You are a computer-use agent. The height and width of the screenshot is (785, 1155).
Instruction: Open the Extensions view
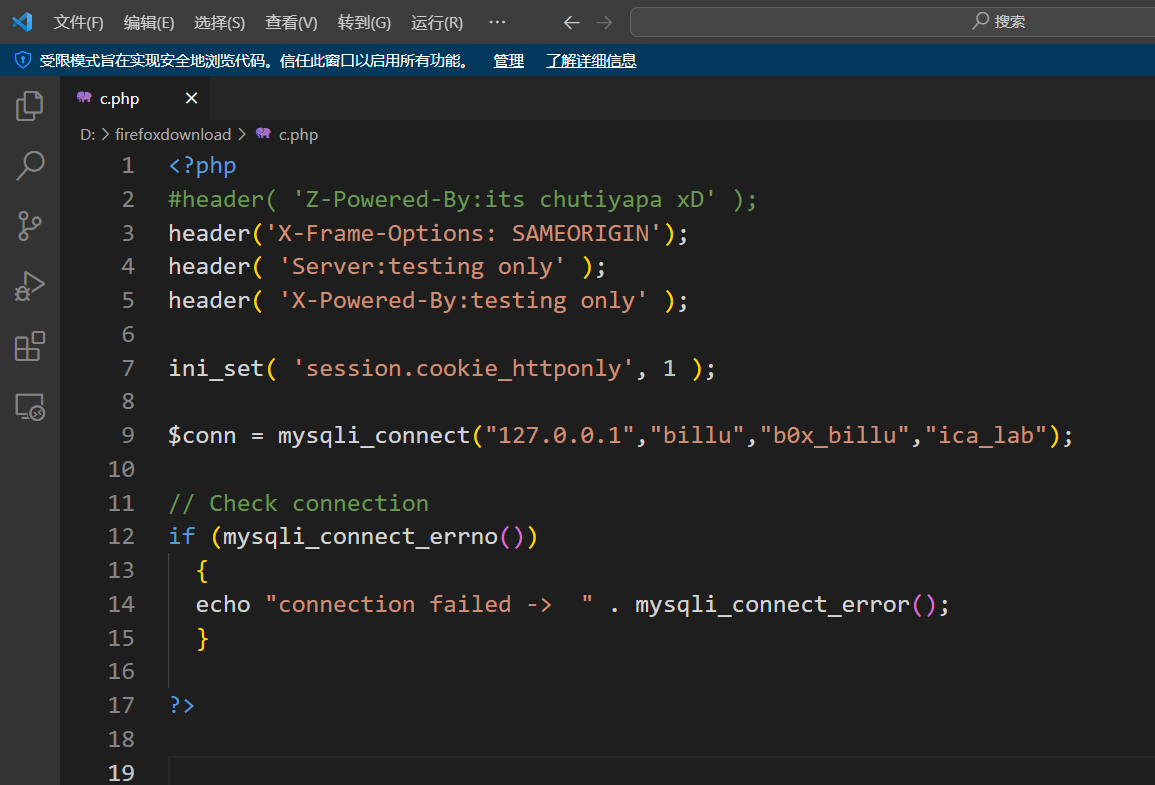pos(29,346)
